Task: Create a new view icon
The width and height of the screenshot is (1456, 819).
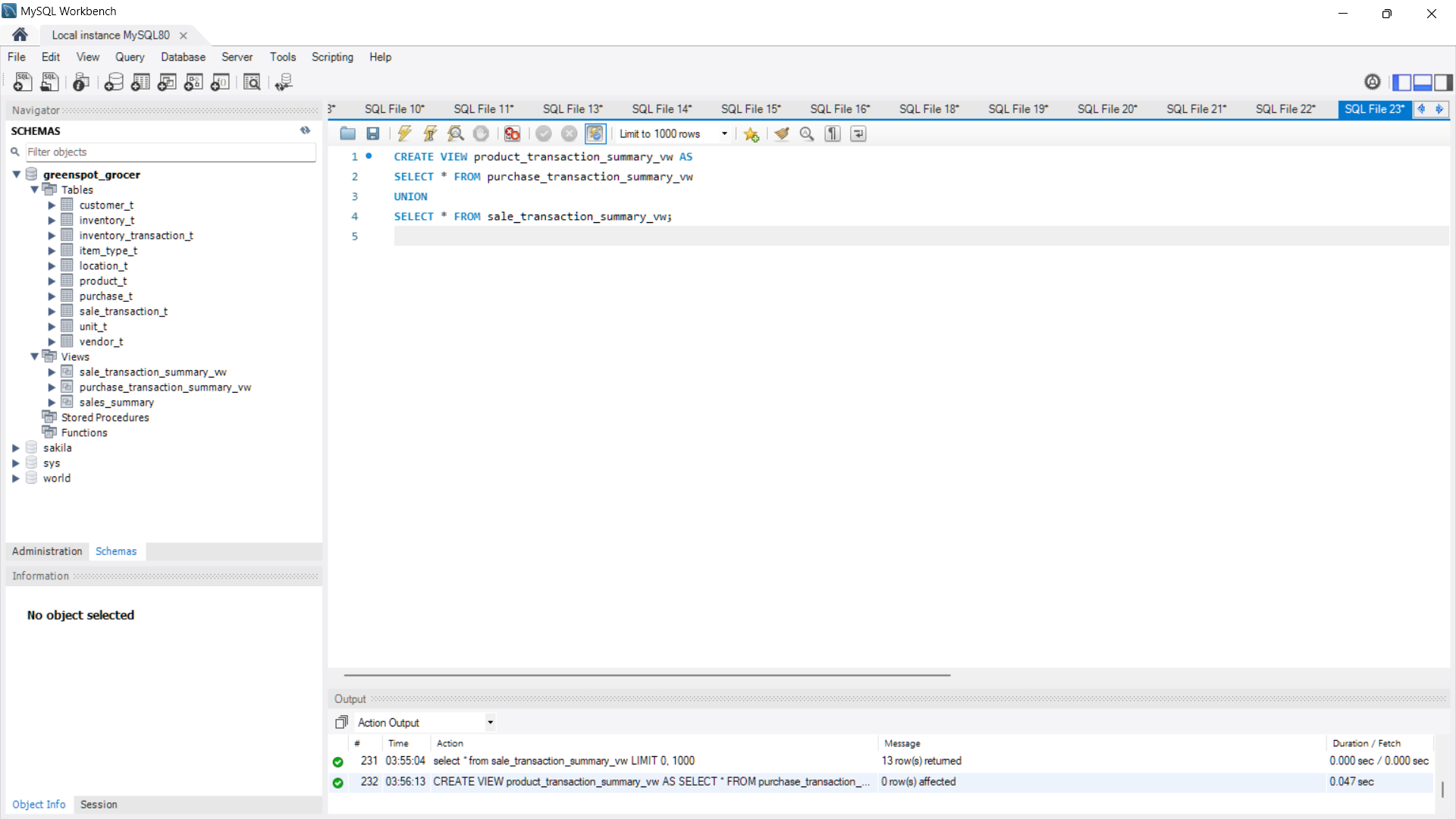Action: (x=167, y=82)
